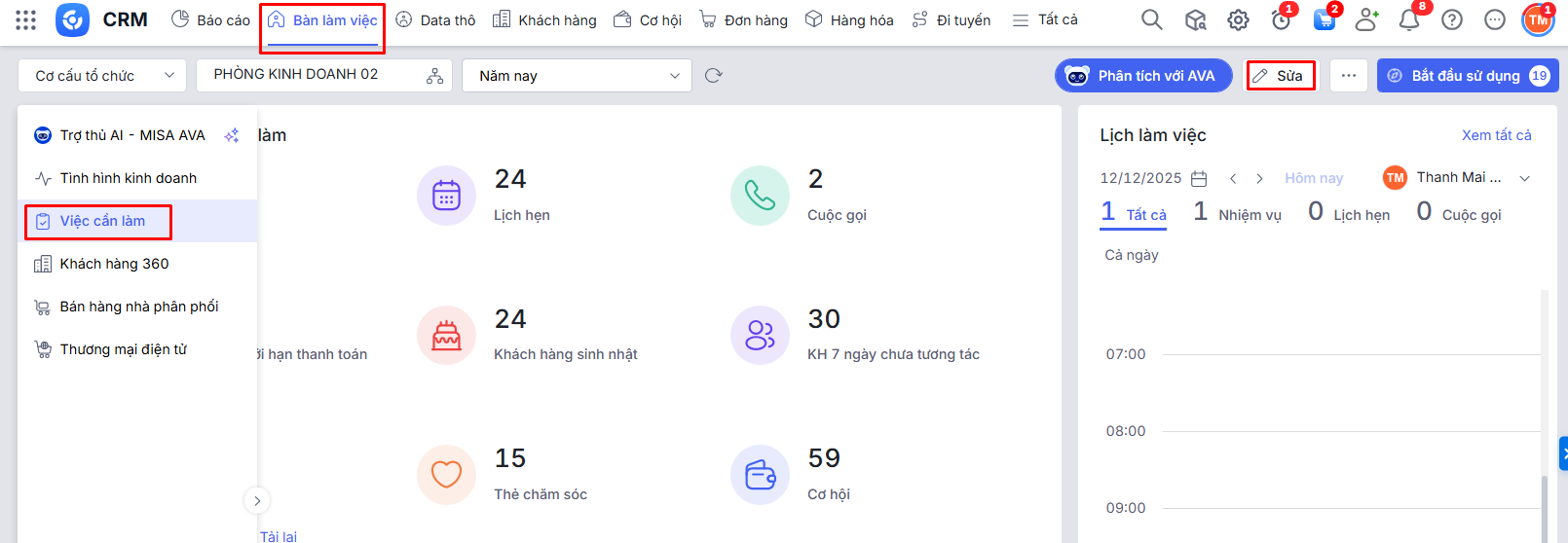Switch to the Nhiệm vụ calendar tab
1568x543 pixels.
[1238, 214]
